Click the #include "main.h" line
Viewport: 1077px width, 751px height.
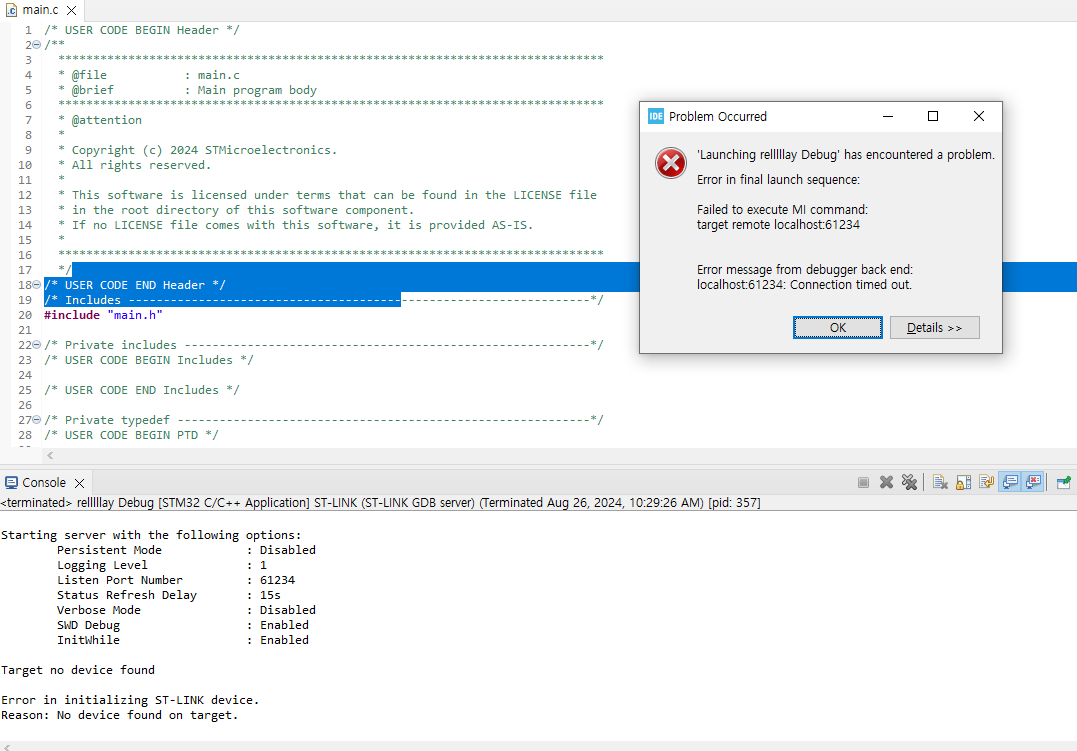[100, 314]
